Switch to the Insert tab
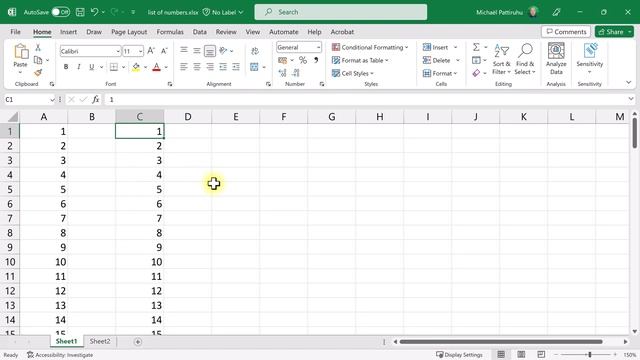The height and width of the screenshot is (360, 640). point(68,32)
